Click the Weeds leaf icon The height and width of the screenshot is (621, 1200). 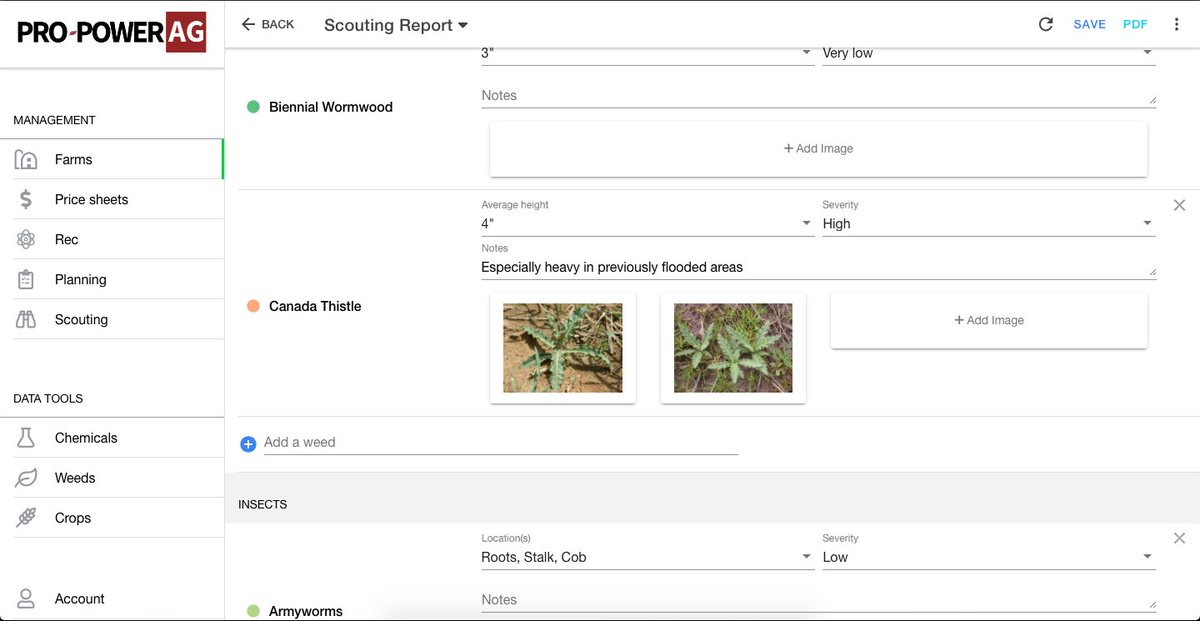click(26, 478)
